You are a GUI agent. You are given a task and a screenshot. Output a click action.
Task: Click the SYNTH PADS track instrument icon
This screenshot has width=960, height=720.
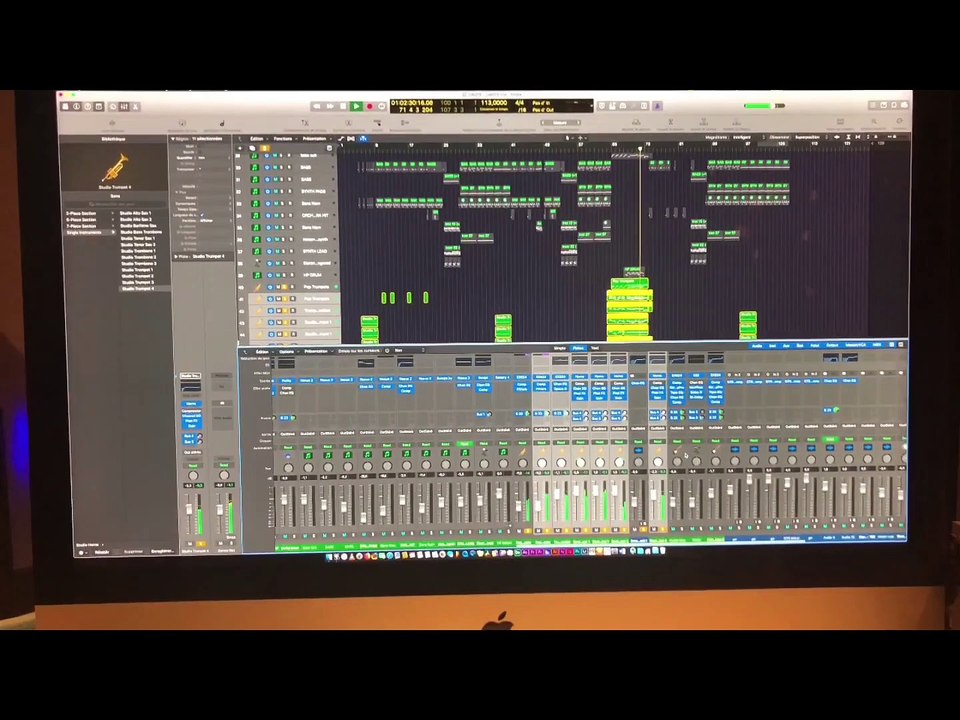[x=255, y=192]
